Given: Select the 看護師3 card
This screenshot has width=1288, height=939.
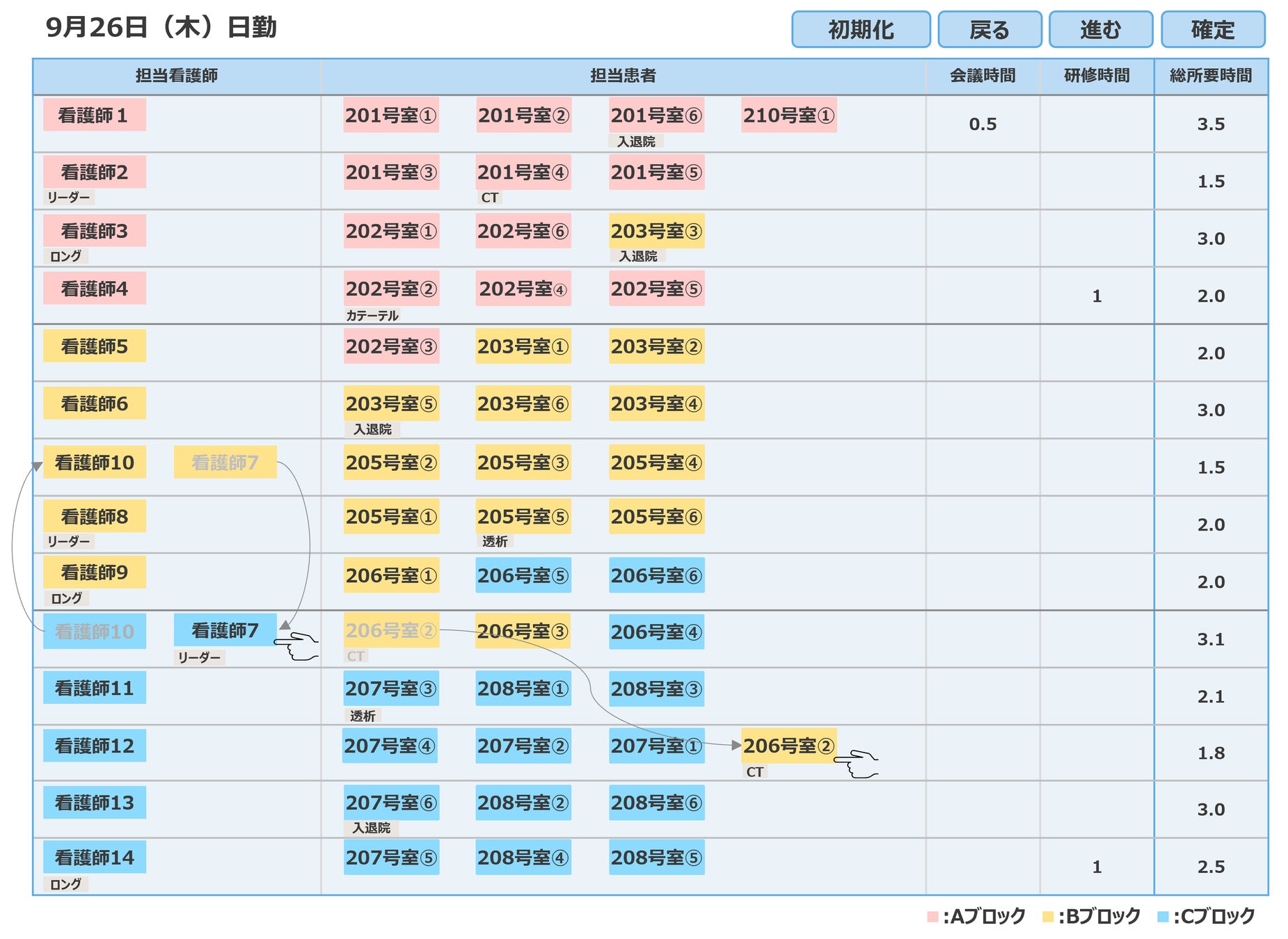Looking at the screenshot, I should (95, 230).
